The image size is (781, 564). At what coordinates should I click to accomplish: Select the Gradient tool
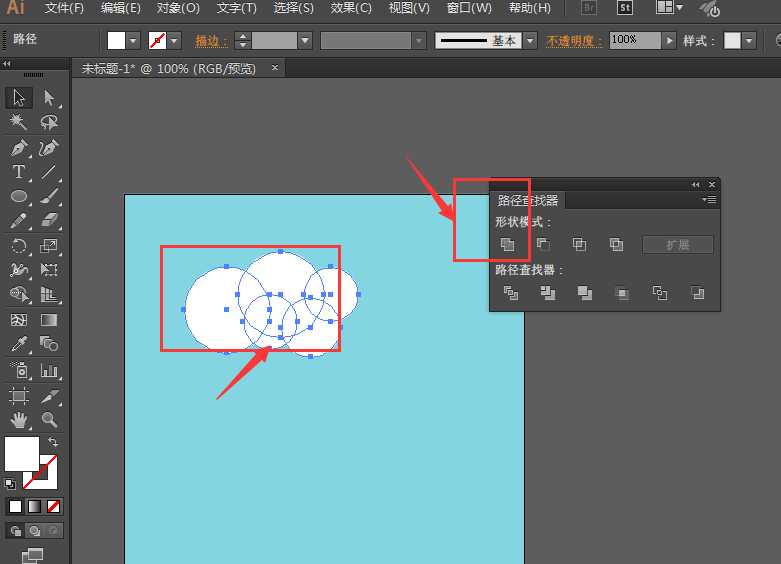pyautogui.click(x=49, y=319)
